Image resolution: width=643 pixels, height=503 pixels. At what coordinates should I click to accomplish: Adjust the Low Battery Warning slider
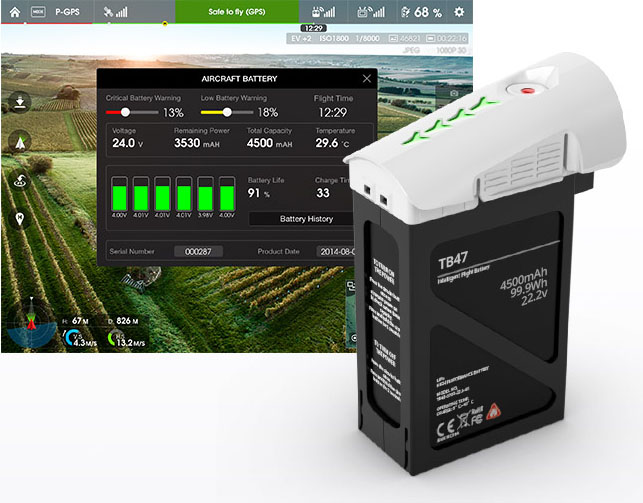(228, 112)
